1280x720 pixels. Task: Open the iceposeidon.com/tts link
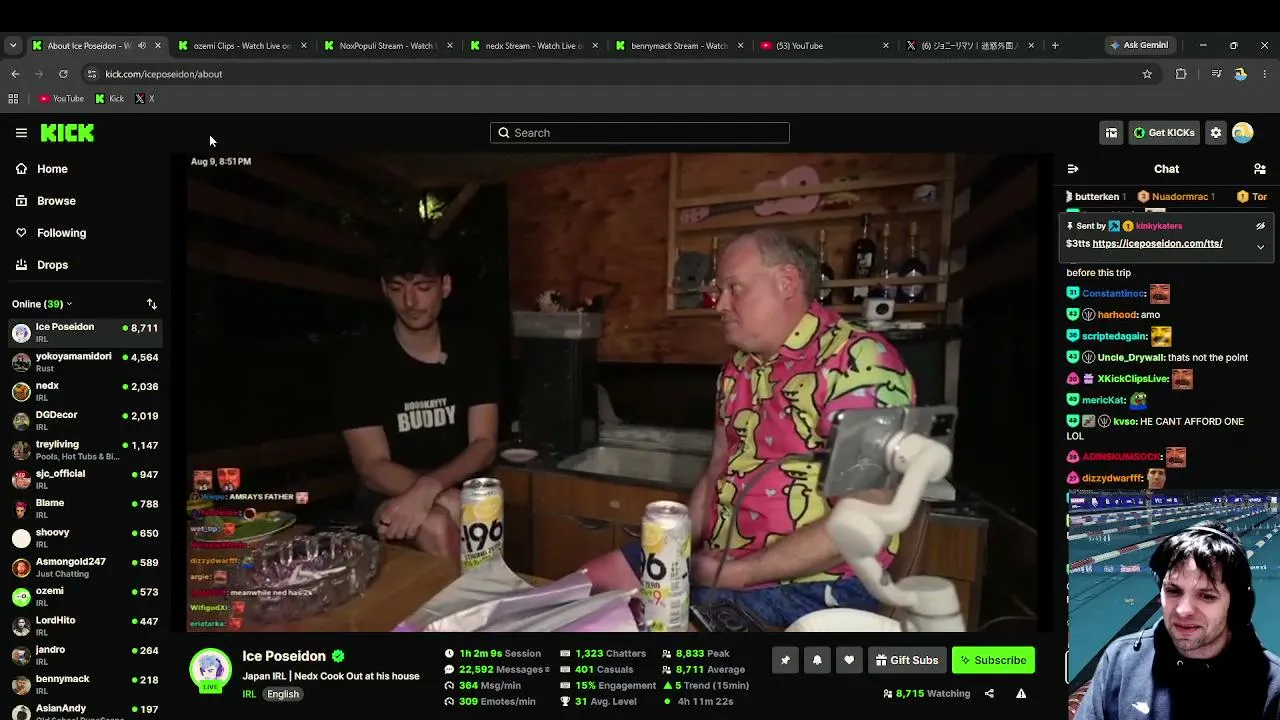[x=1157, y=244]
